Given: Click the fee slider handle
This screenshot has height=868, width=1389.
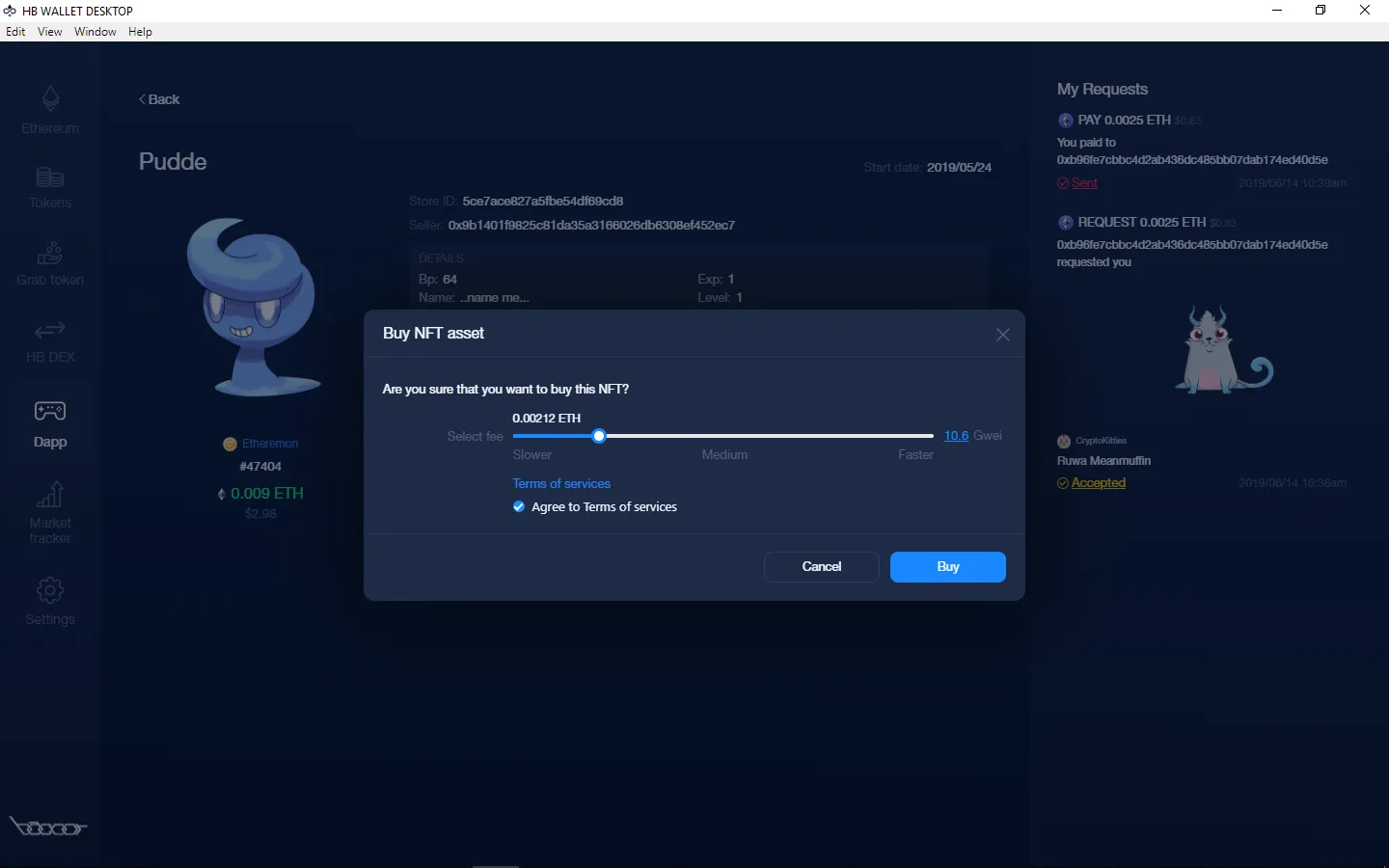Looking at the screenshot, I should (599, 436).
